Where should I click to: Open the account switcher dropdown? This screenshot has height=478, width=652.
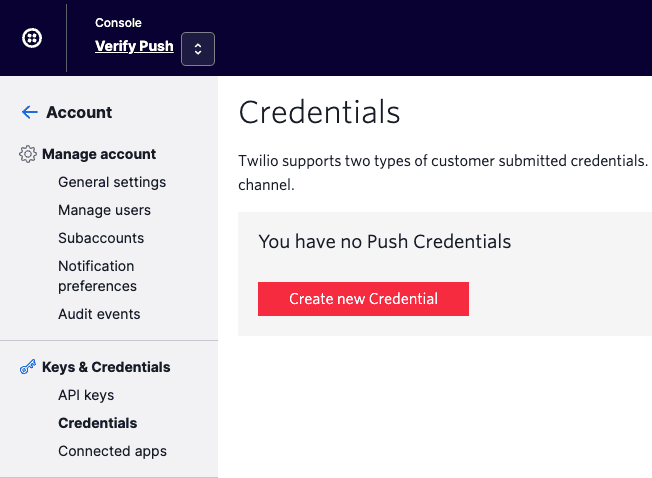coord(198,48)
